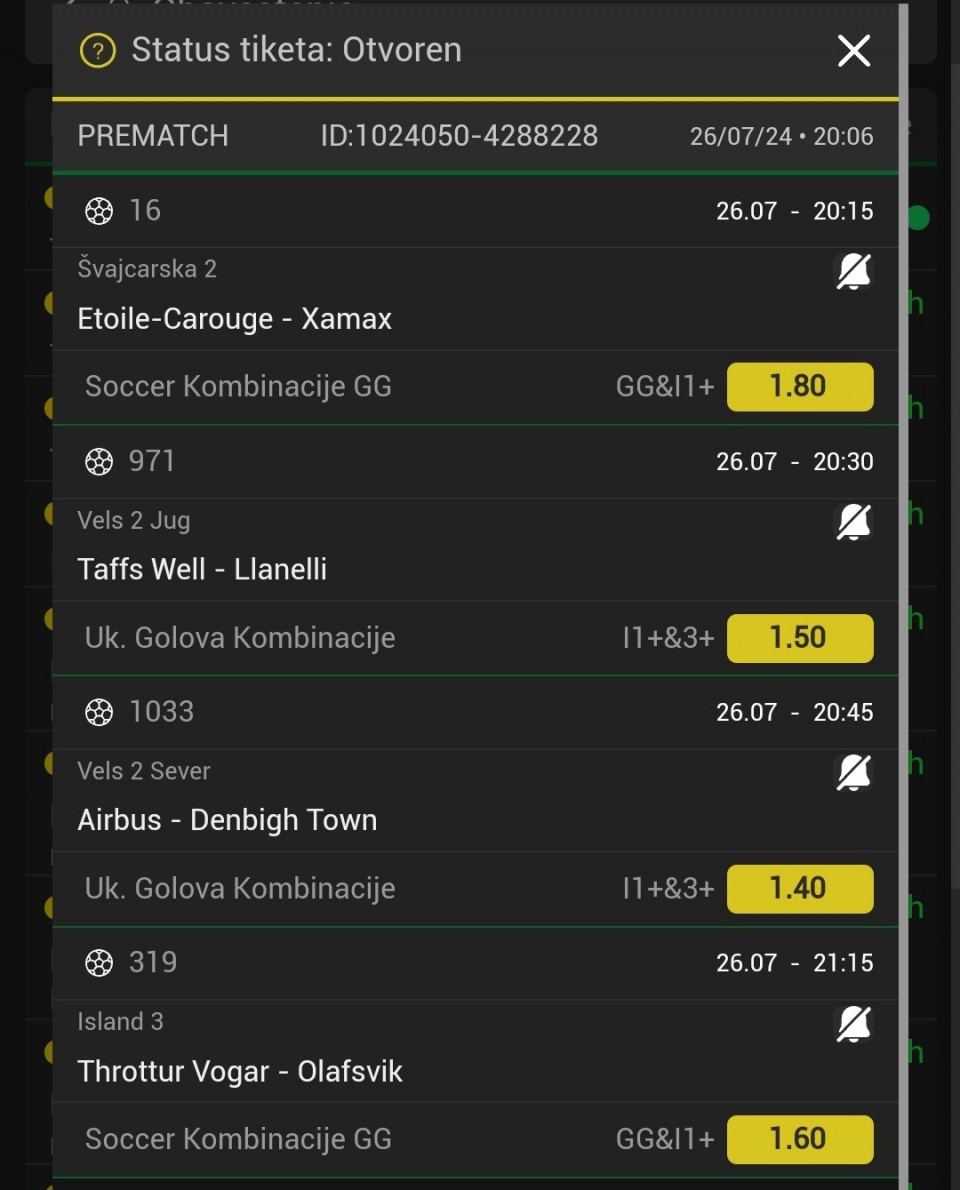Click the dialog's vertical scrollbar
This screenshot has width=960, height=1190.
pyautogui.click(x=904, y=600)
